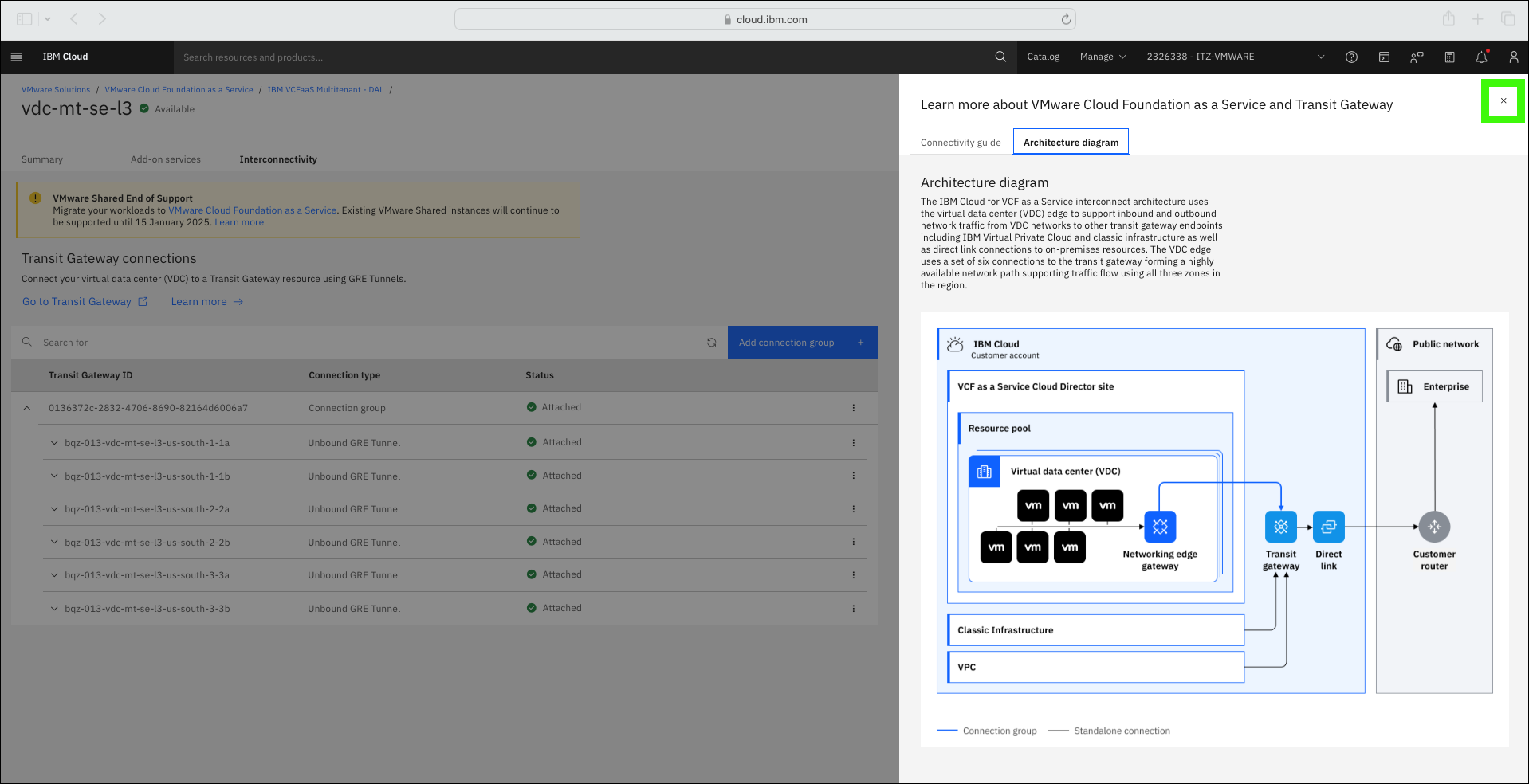Select the Interconnectivity tab
The height and width of the screenshot is (784, 1529).
click(278, 159)
